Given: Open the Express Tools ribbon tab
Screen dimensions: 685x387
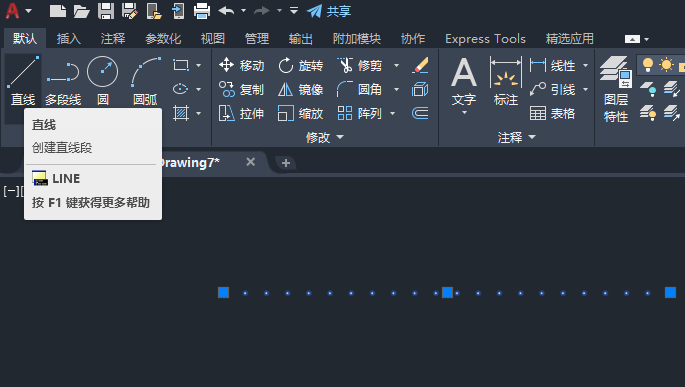Looking at the screenshot, I should [485, 38].
